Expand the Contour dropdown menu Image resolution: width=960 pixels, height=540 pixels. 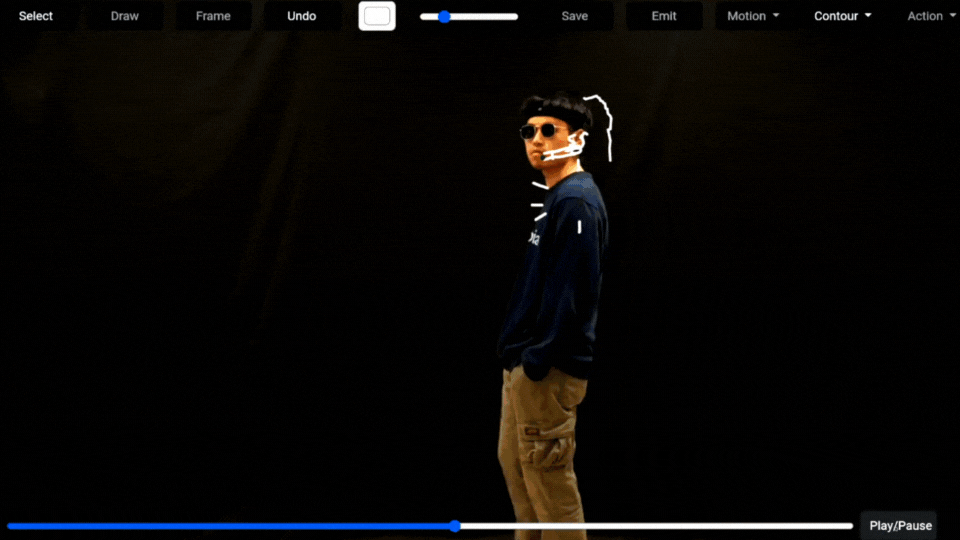point(842,16)
